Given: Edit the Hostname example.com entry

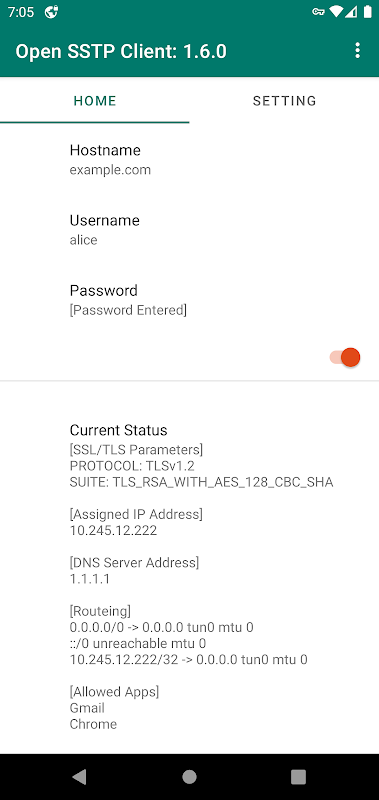Looking at the screenshot, I should click(x=189, y=159).
